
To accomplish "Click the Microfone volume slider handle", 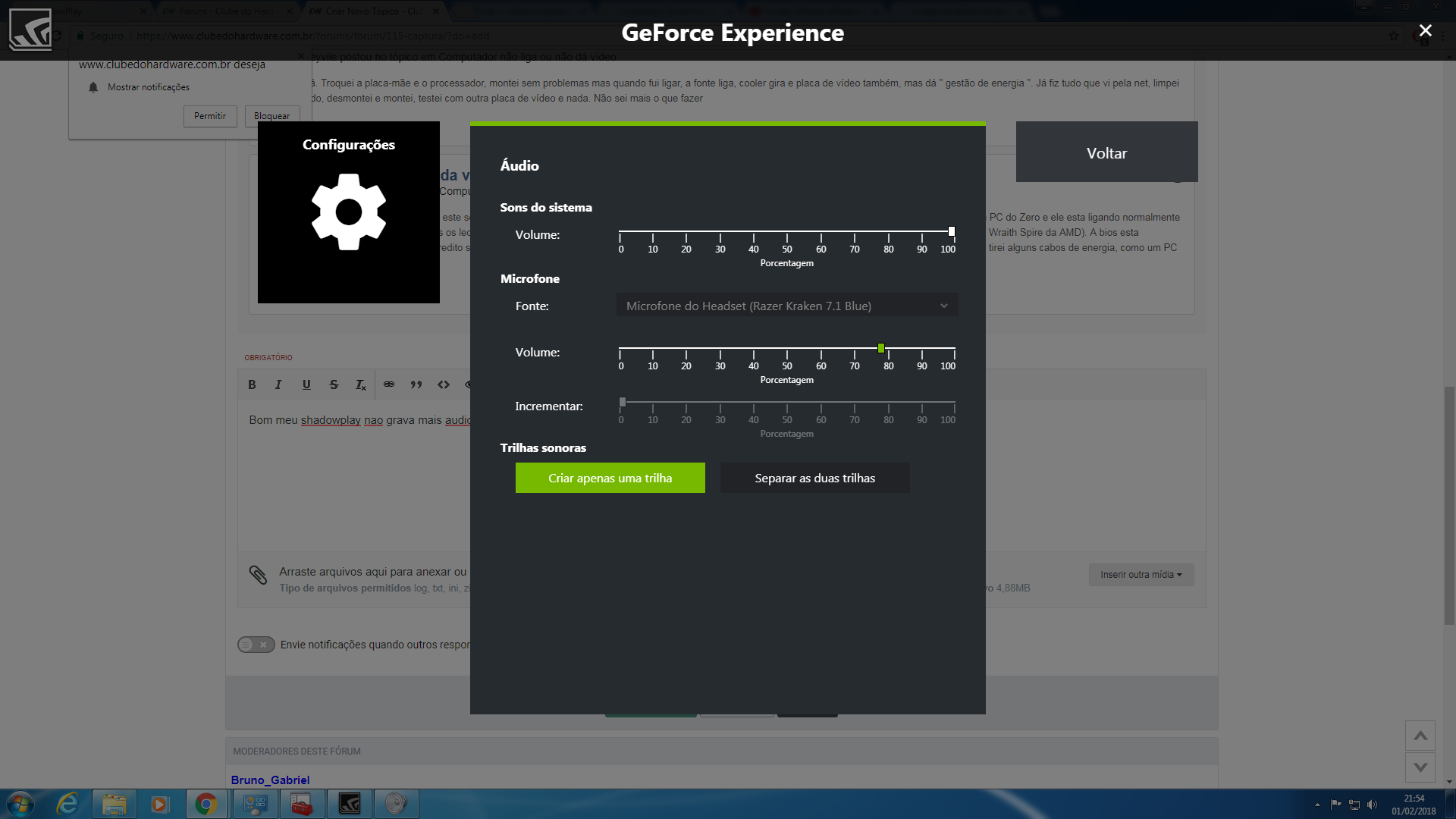I will click(x=881, y=348).
